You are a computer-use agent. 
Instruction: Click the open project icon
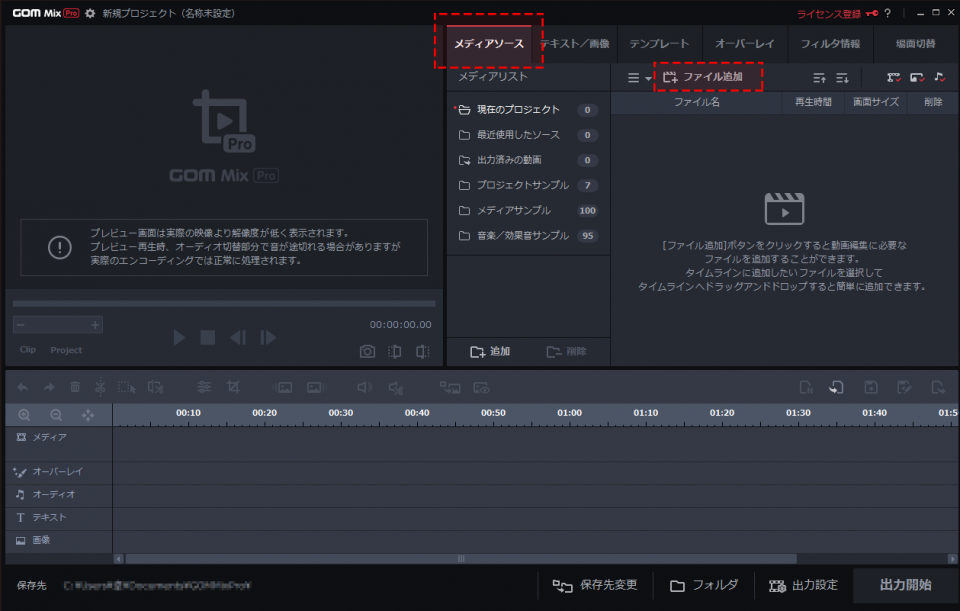point(836,387)
